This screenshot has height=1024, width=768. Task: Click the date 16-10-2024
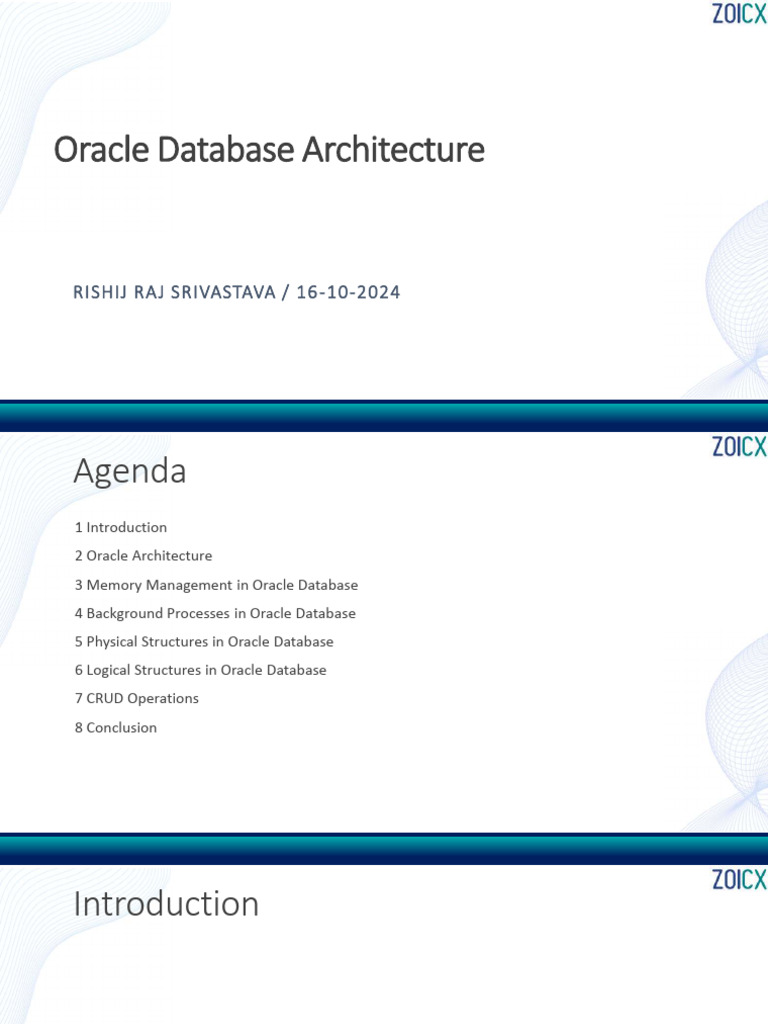click(x=348, y=293)
